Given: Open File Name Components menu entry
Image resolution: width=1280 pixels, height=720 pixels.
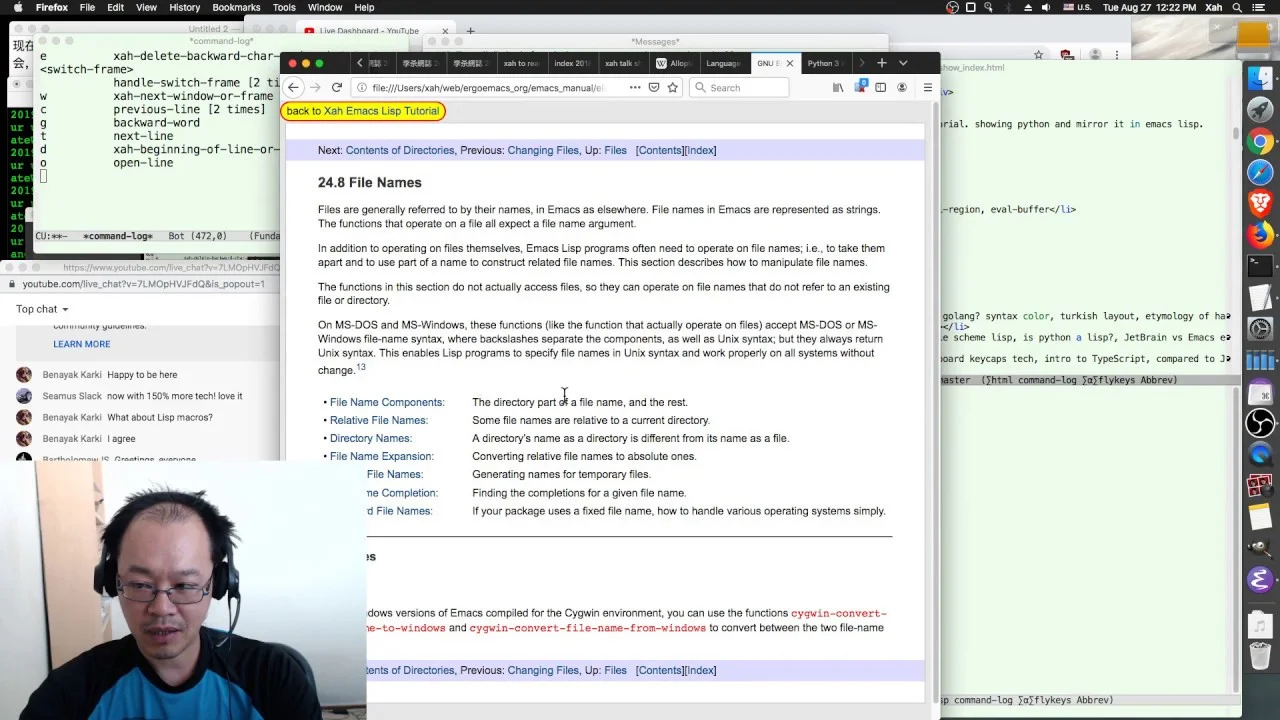Looking at the screenshot, I should pos(386,402).
